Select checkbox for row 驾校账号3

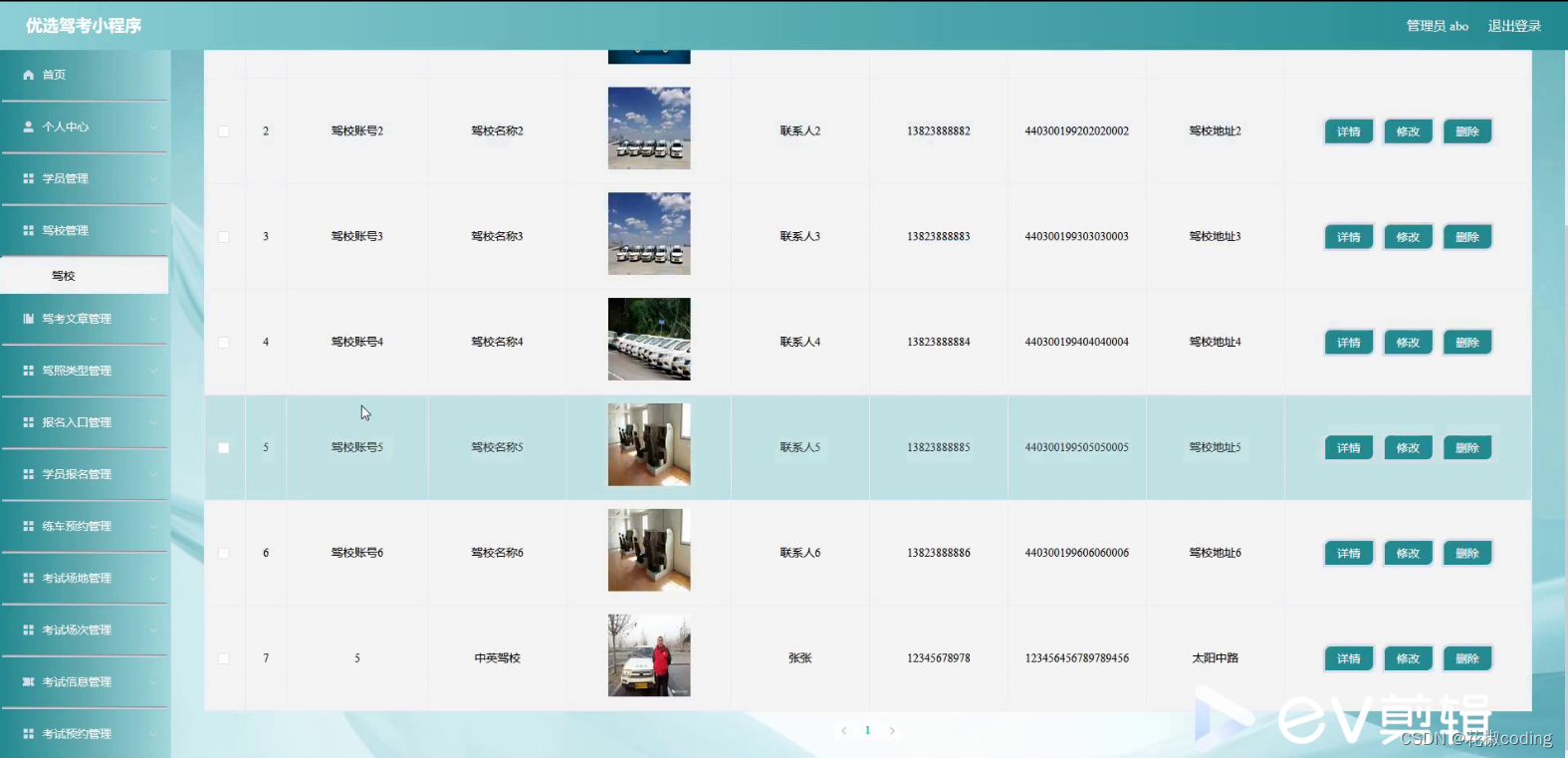[224, 237]
